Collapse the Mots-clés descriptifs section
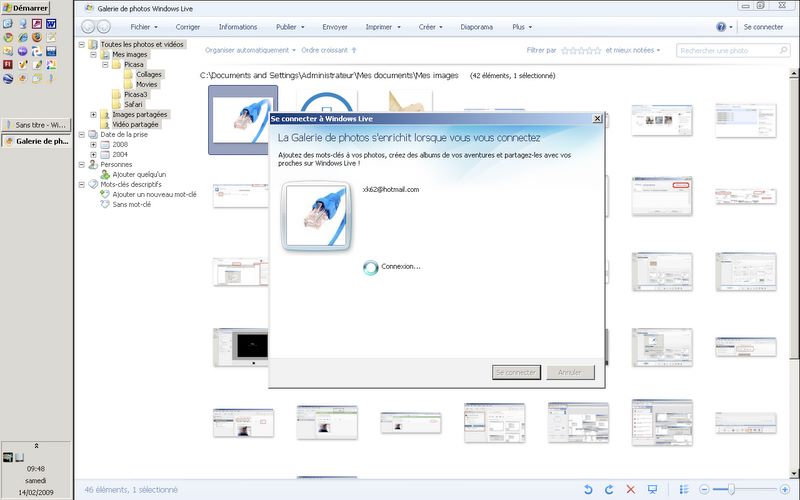The height and width of the screenshot is (500, 800). click(82, 185)
